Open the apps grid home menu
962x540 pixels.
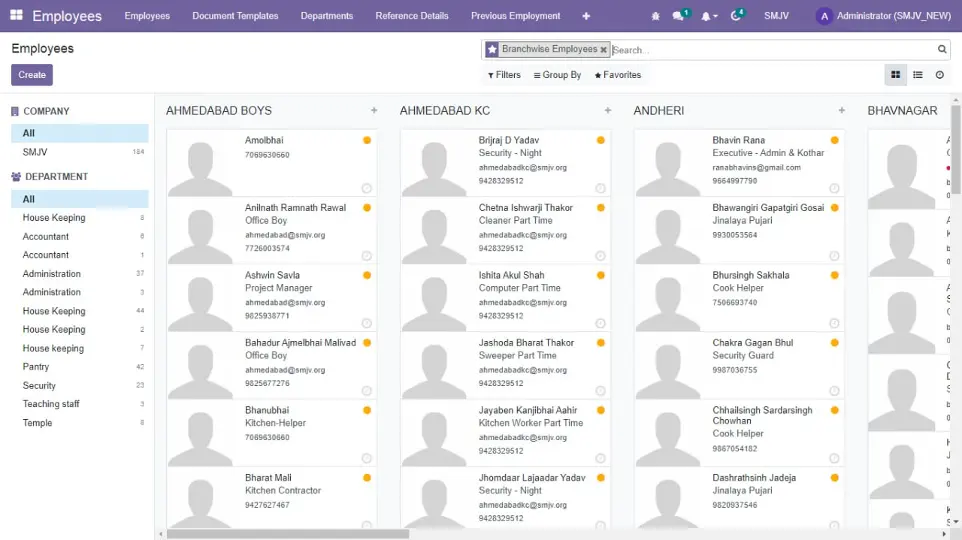(x=16, y=16)
